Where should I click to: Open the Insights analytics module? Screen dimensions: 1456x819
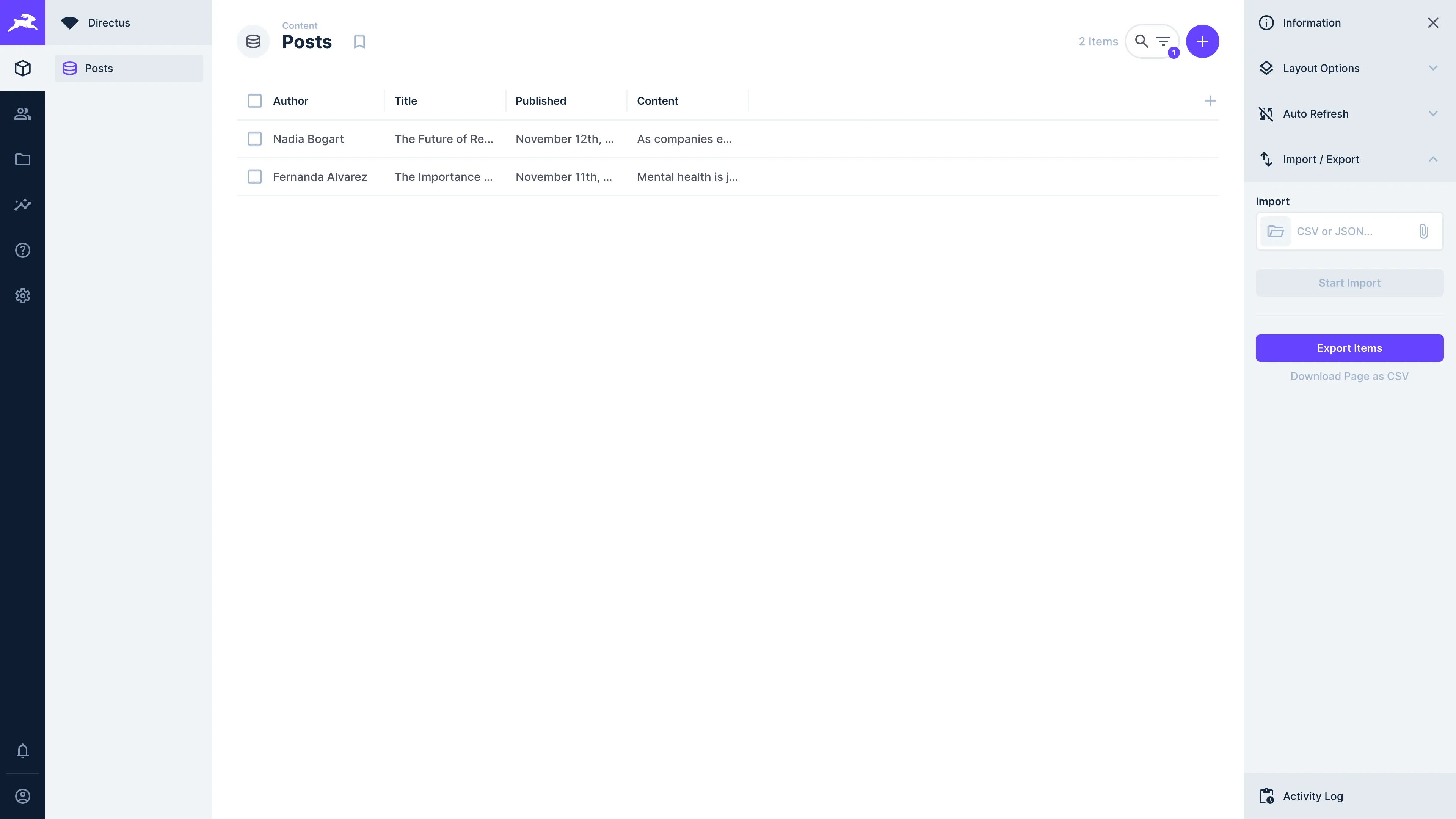tap(23, 205)
